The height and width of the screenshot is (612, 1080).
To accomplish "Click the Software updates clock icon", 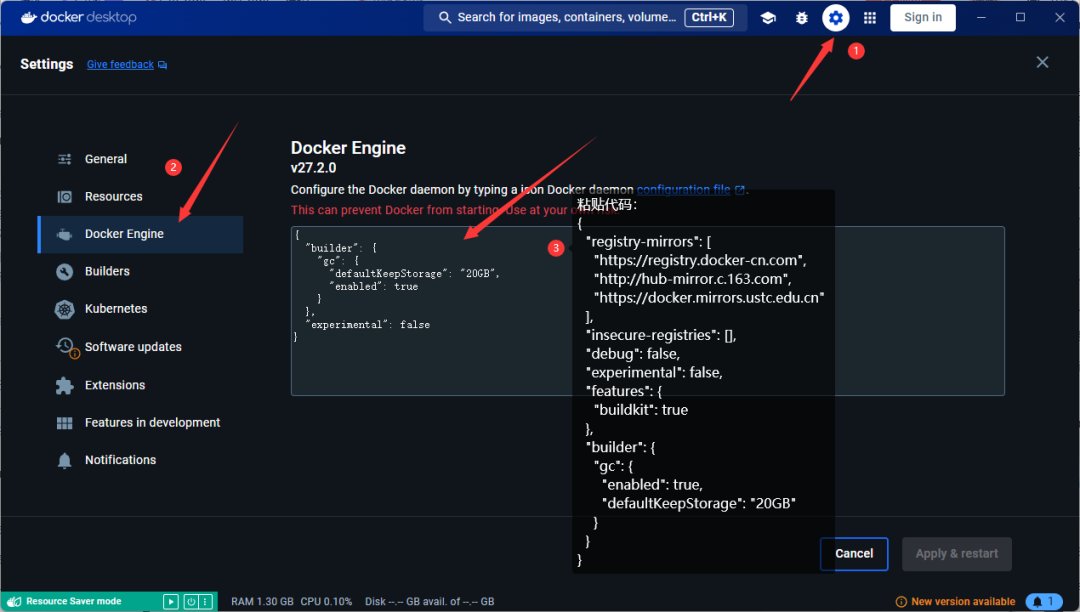I will 67,348.
